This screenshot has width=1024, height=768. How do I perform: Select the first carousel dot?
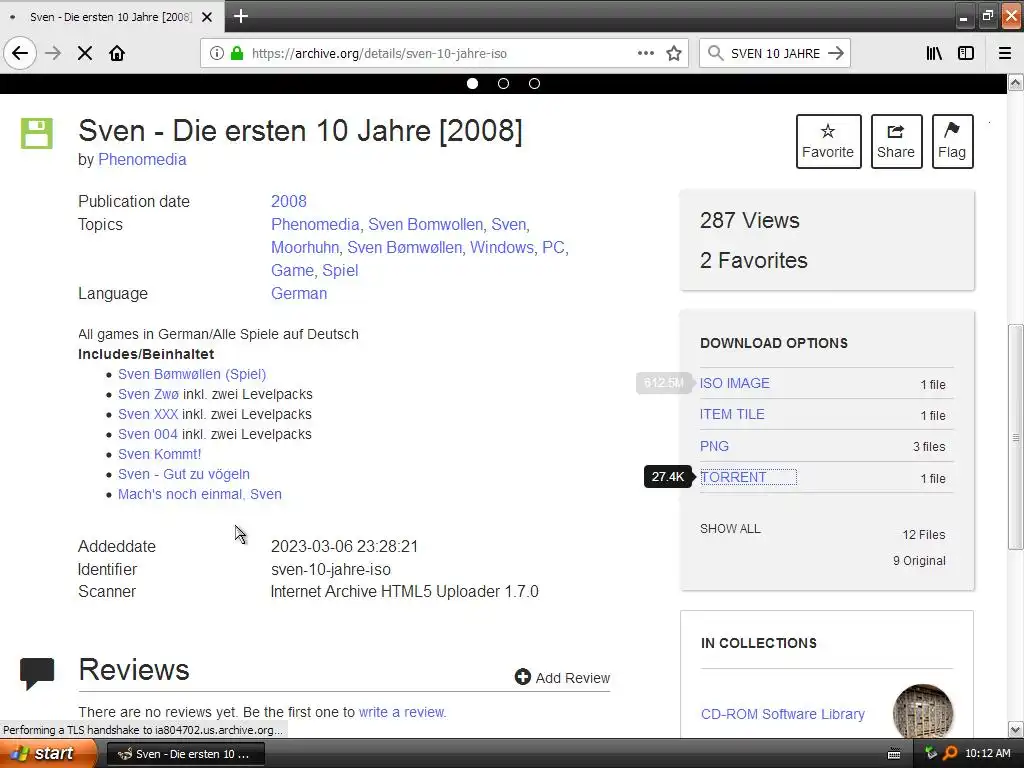(473, 84)
